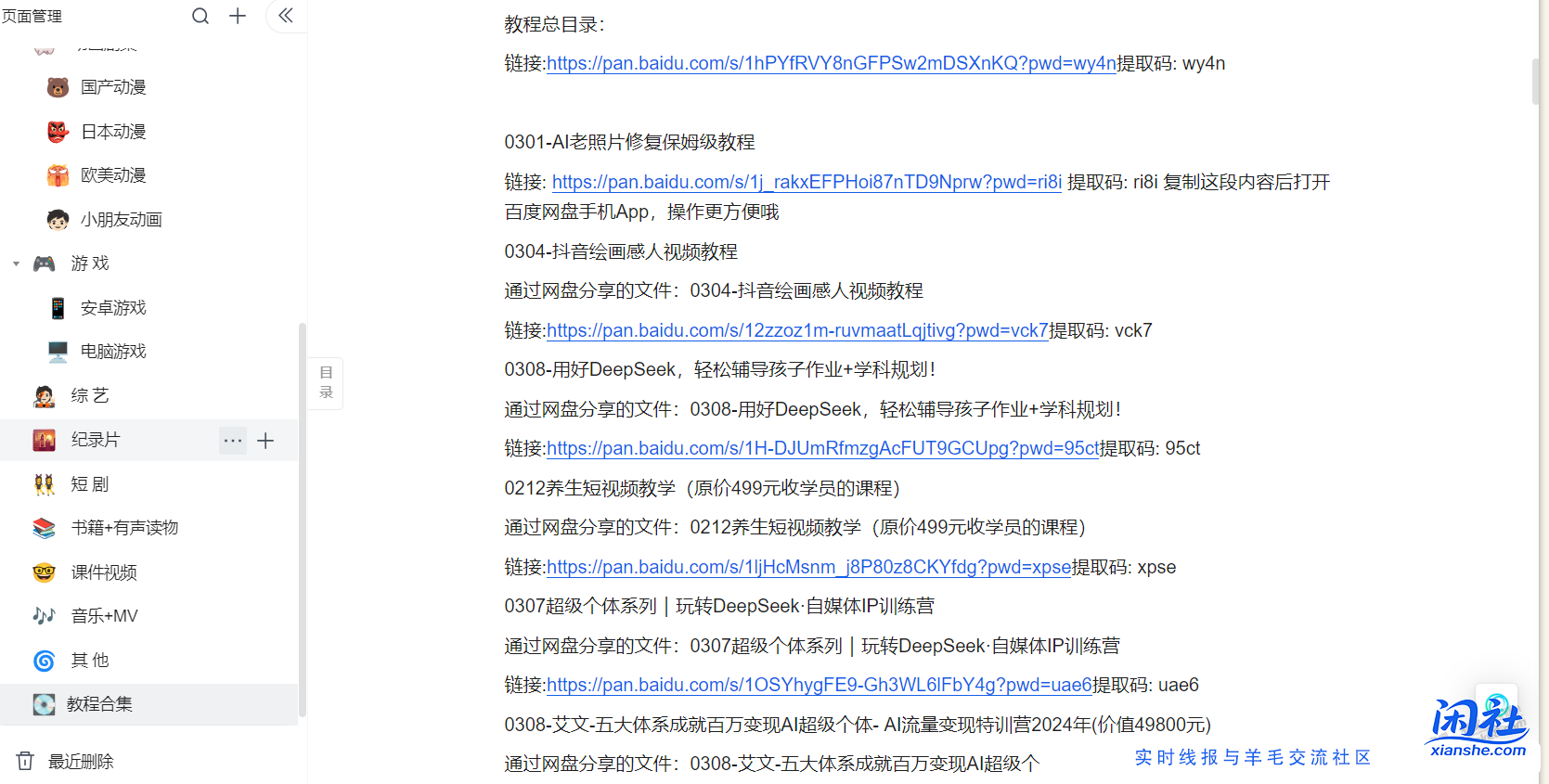
Task: Click the trash can icon for 最近删除
Action: click(x=25, y=761)
